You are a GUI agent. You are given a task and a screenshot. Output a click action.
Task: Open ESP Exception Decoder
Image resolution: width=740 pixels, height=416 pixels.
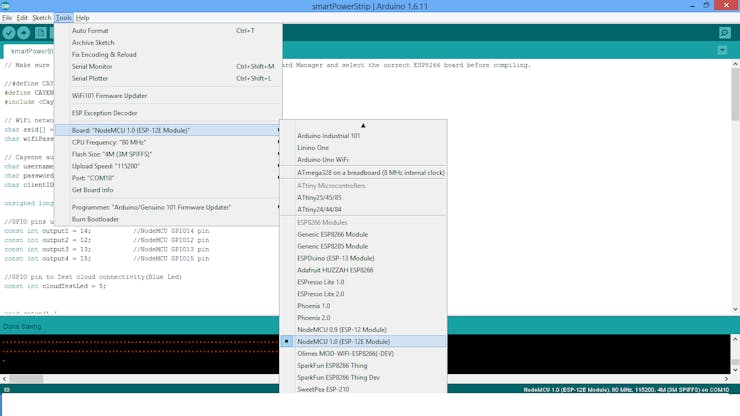168,113
